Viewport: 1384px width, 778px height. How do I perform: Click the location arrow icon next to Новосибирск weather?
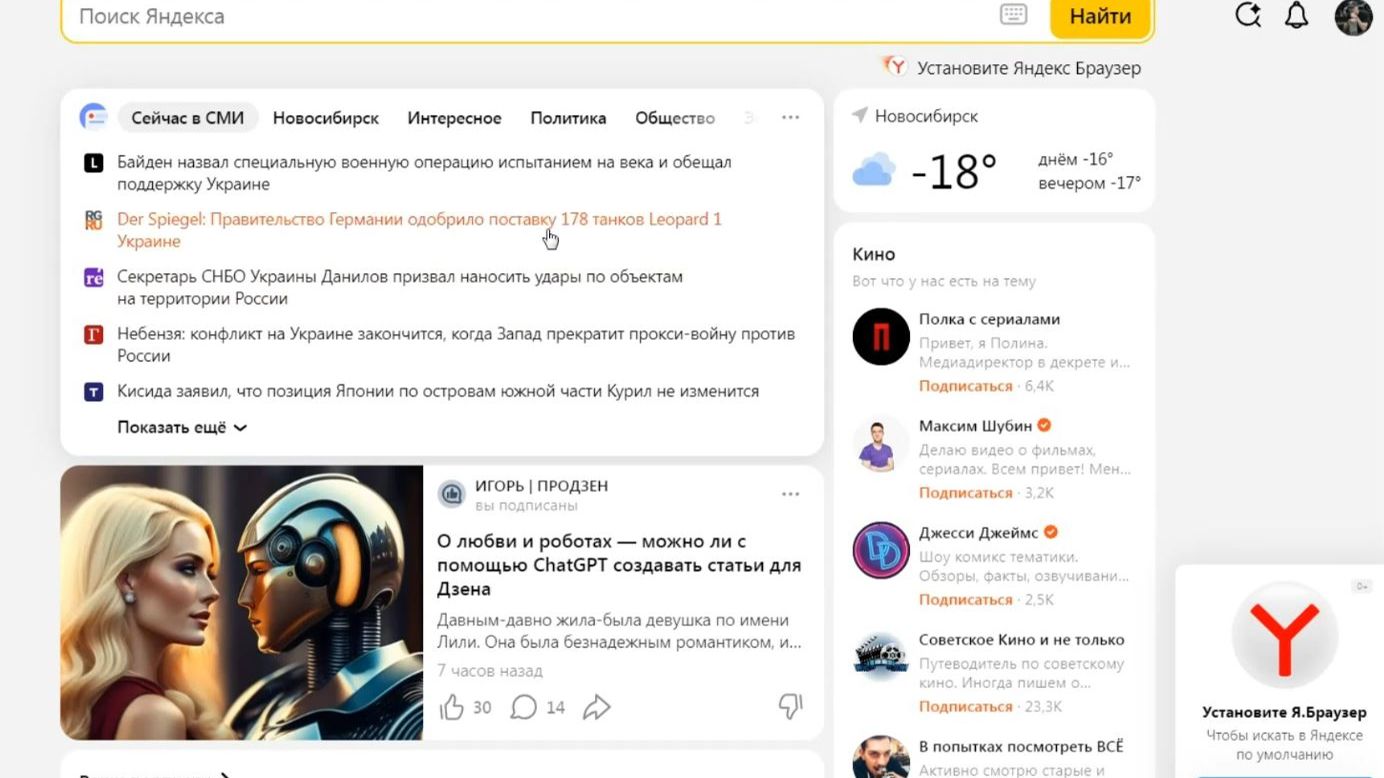[x=859, y=116]
